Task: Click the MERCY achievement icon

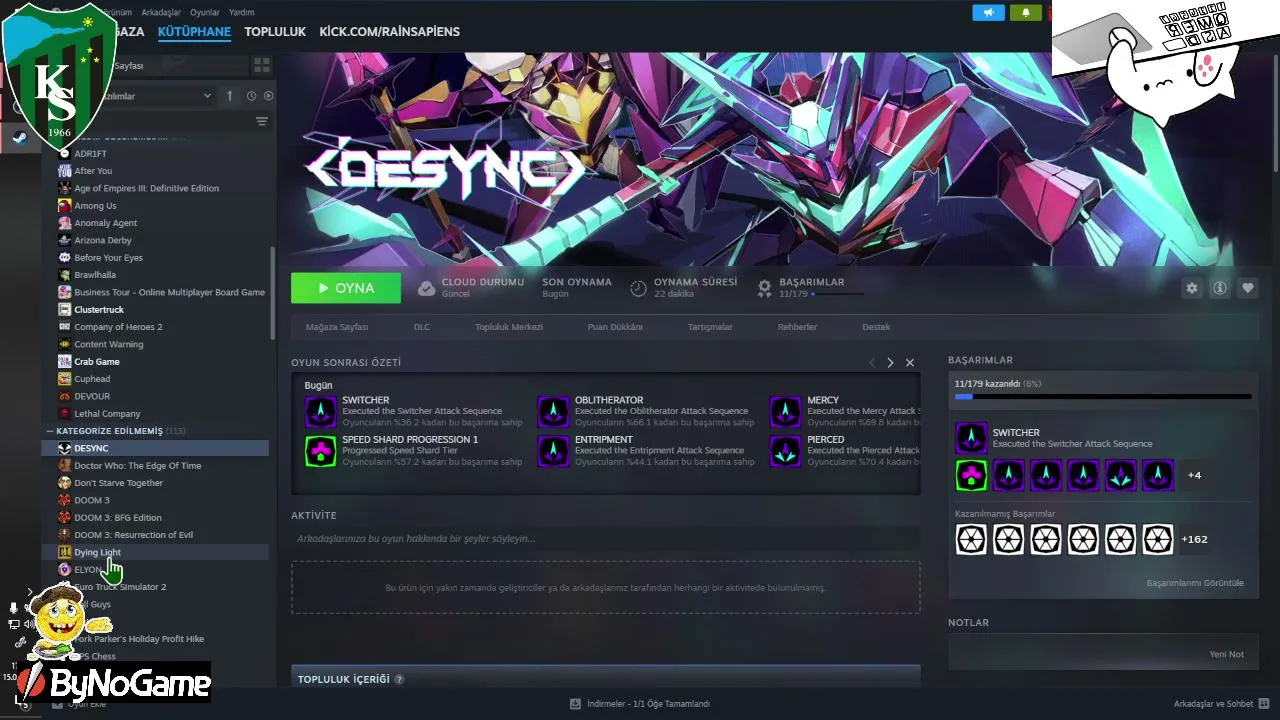Action: pos(785,412)
